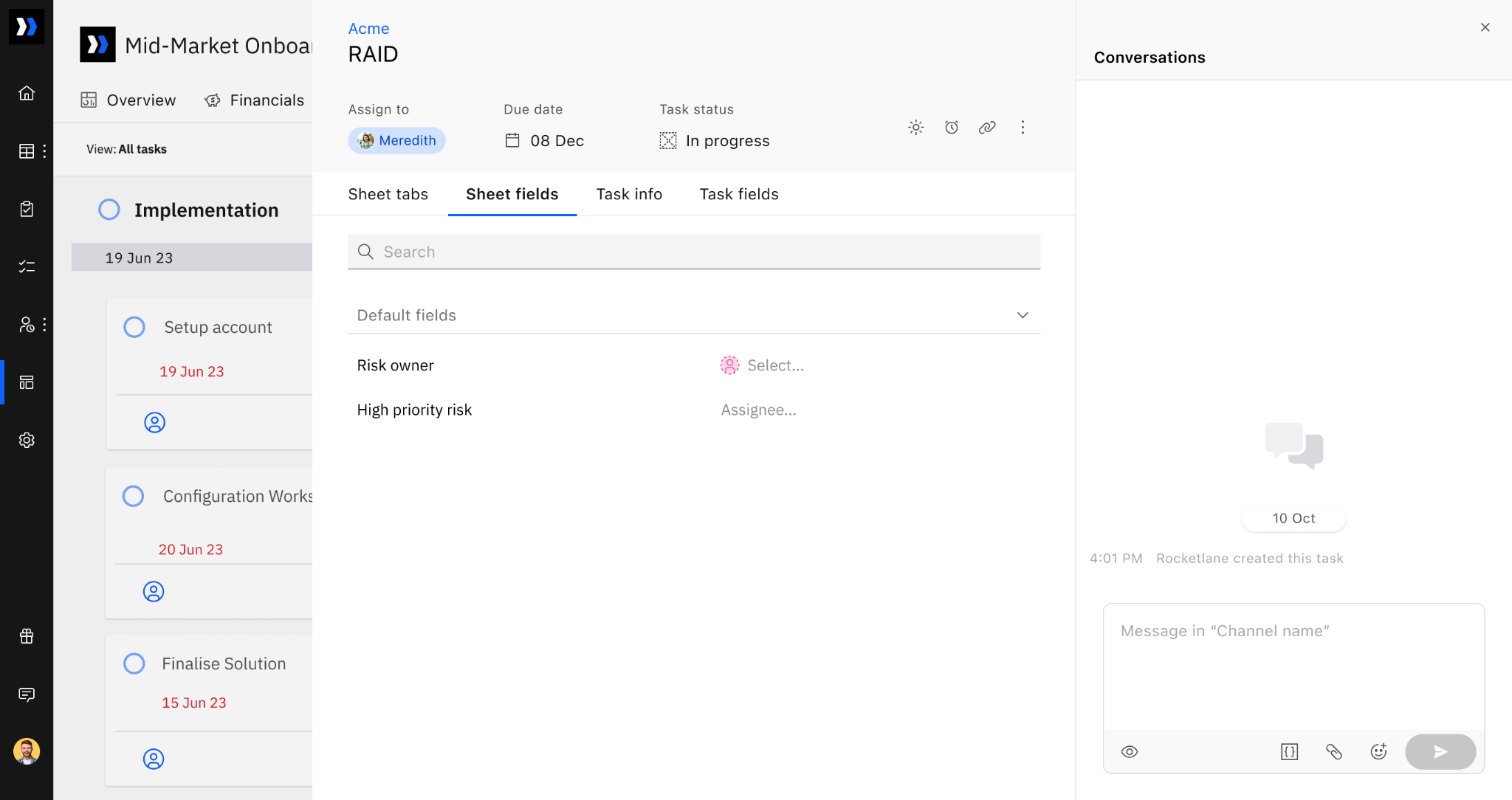Copy task link using chain icon
Image resolution: width=1512 pixels, height=800 pixels.
(x=987, y=128)
